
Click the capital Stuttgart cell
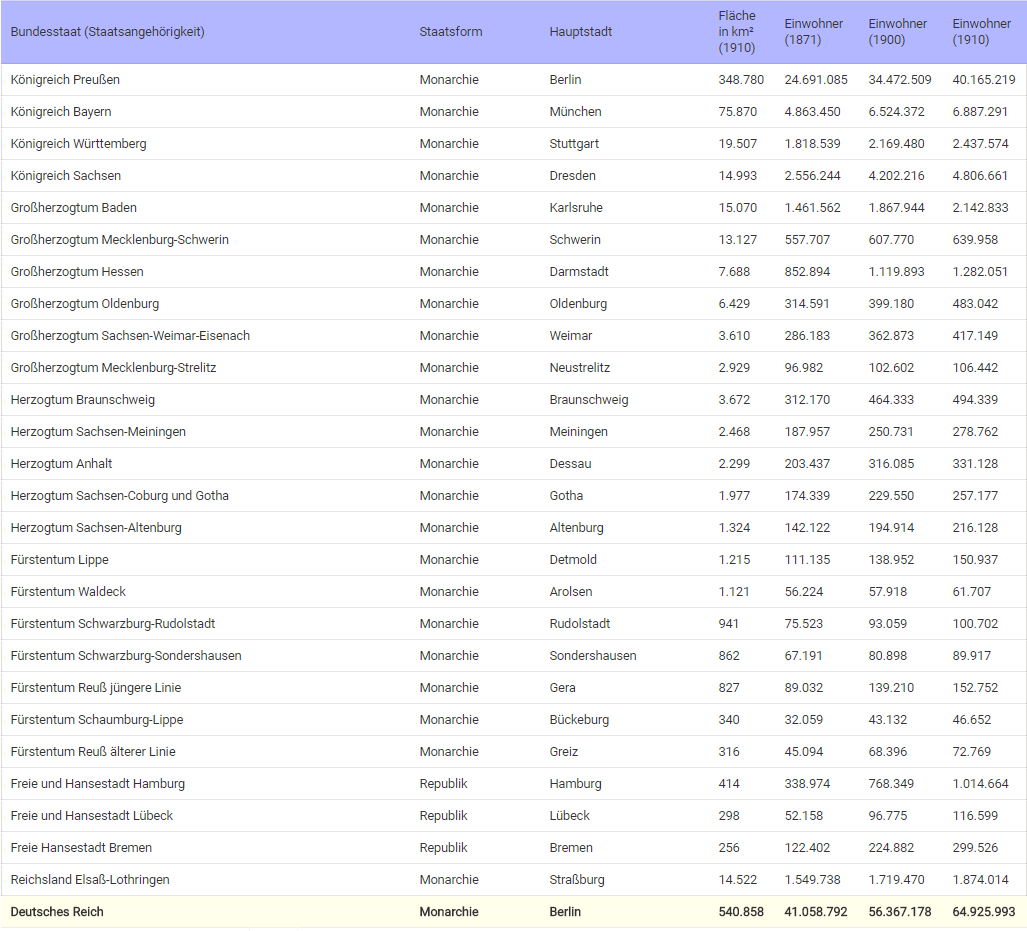[574, 143]
